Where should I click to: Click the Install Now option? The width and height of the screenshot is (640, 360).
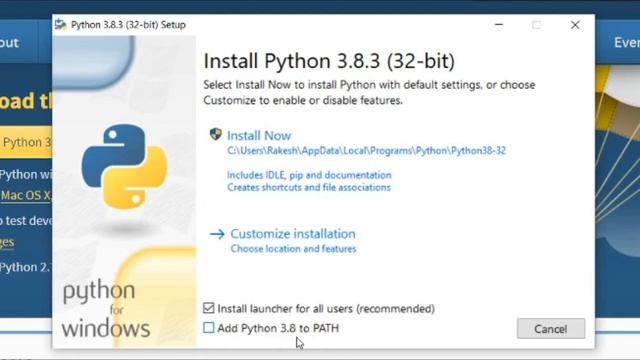click(259, 136)
